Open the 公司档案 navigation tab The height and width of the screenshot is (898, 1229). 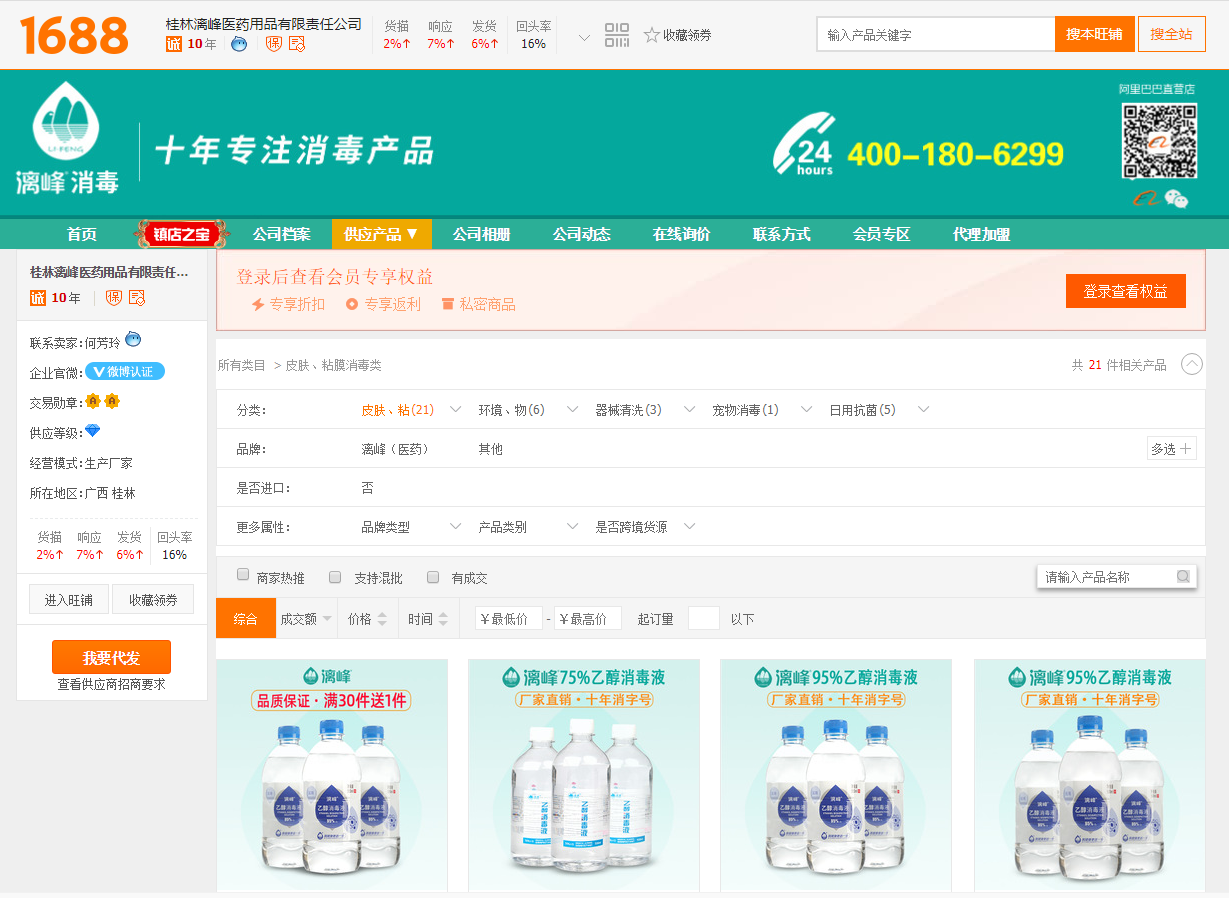tap(281, 234)
